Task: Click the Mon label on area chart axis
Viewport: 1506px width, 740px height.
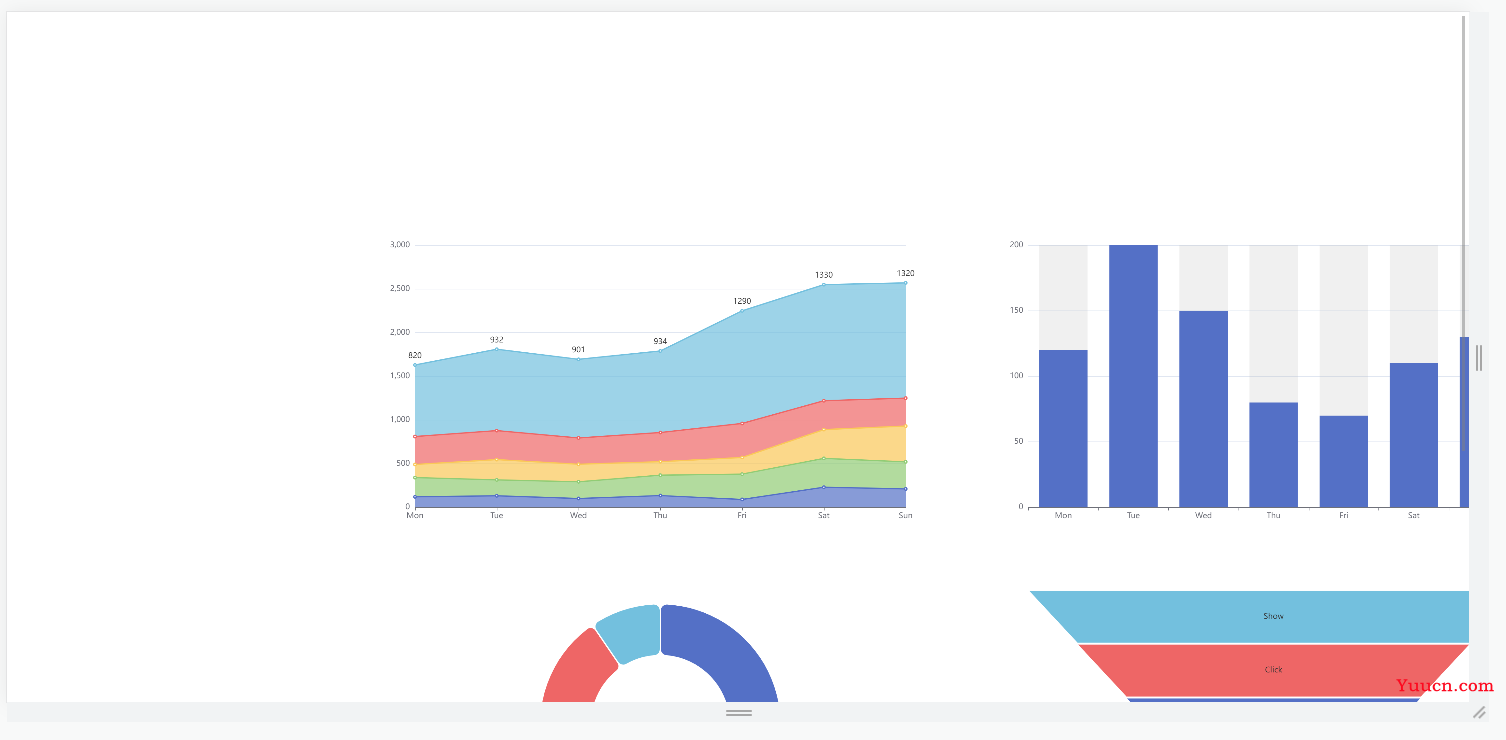Action: coord(415,516)
